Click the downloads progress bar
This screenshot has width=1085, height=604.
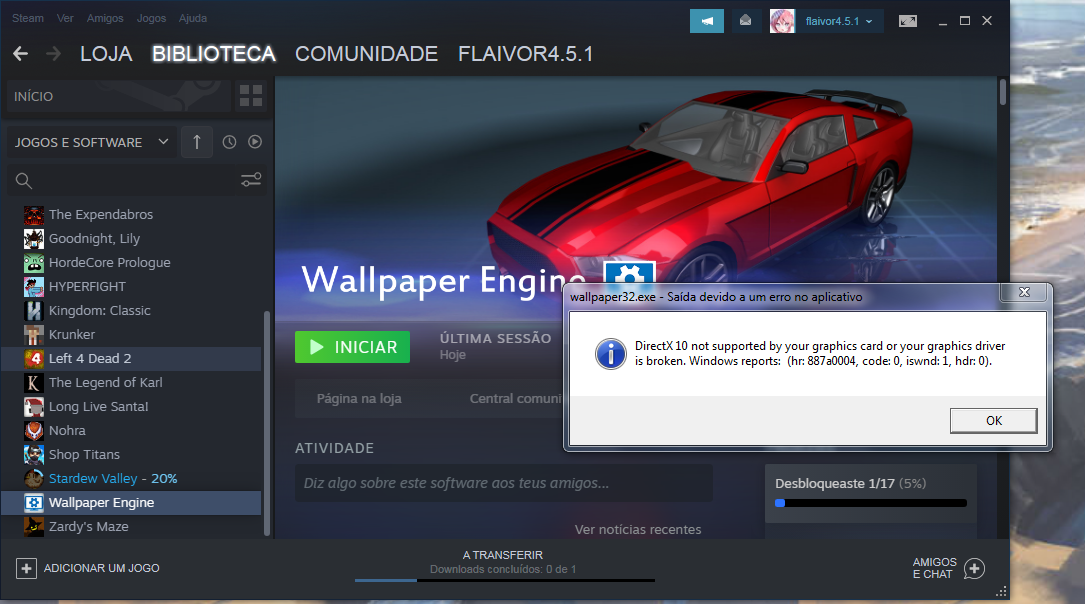pyautogui.click(x=504, y=580)
